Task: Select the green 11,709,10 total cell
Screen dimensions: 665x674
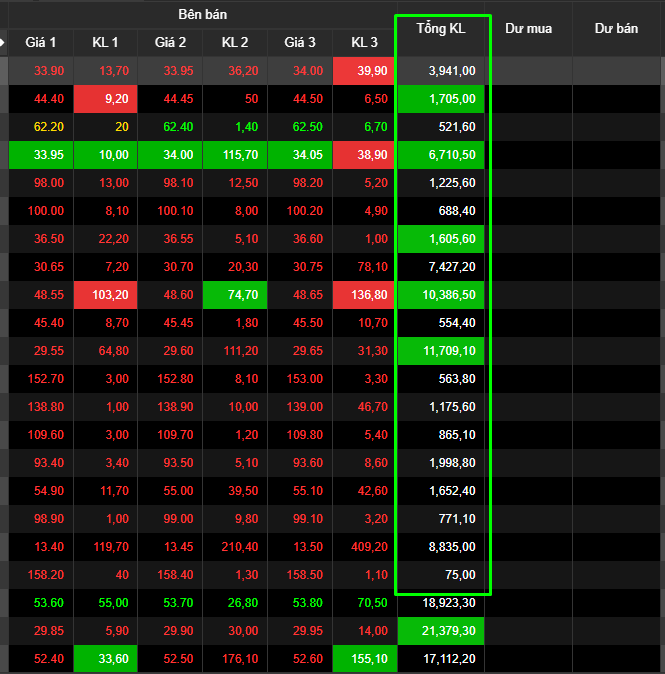Action: [441, 352]
